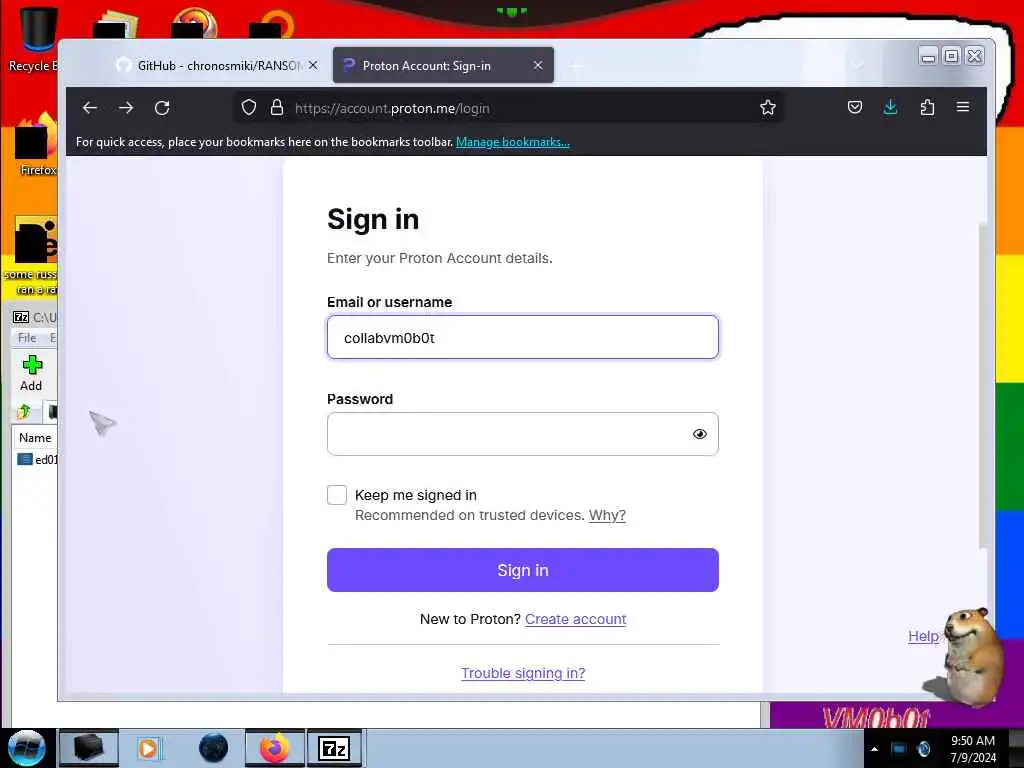Image resolution: width=1024 pixels, height=768 pixels.
Task: Open the media player taskbar icon
Action: 148,748
